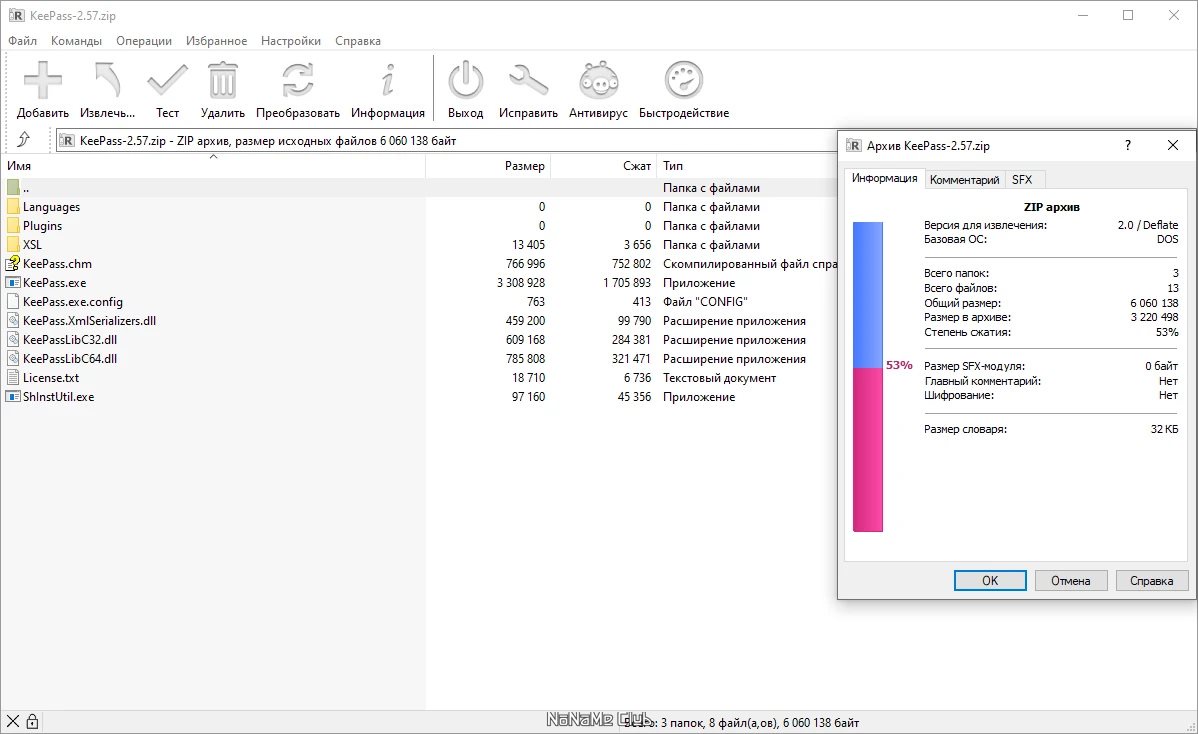The width and height of the screenshot is (1198, 734).
Task: Click the padlock icon in status bar
Action: click(x=32, y=721)
